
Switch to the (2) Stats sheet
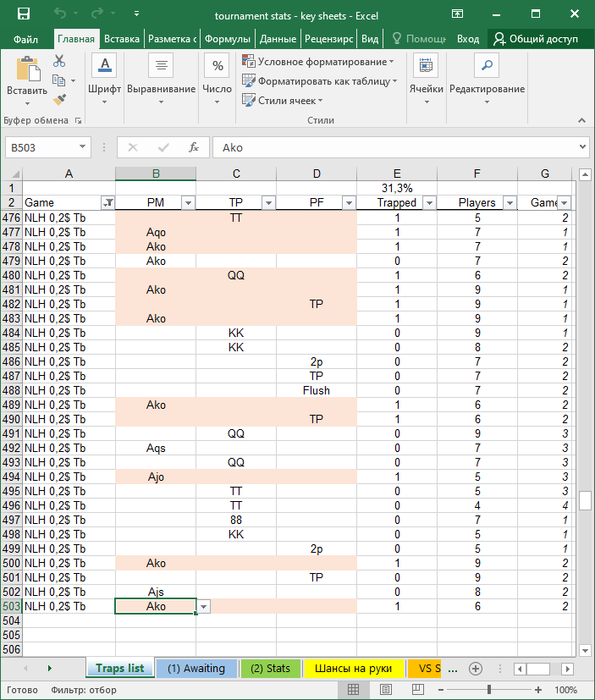(270, 668)
